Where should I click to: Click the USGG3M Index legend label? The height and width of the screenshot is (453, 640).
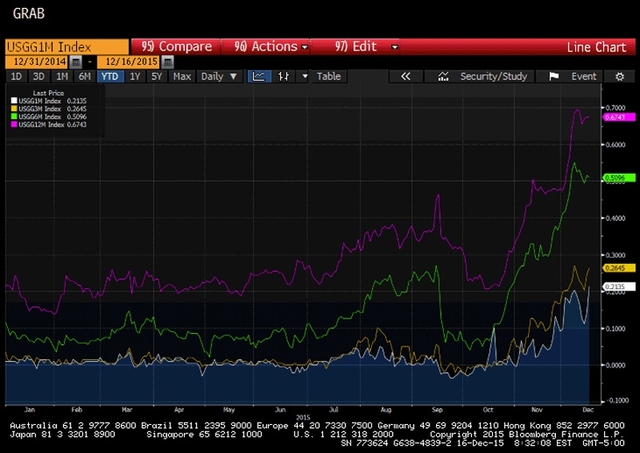pyautogui.click(x=40, y=109)
